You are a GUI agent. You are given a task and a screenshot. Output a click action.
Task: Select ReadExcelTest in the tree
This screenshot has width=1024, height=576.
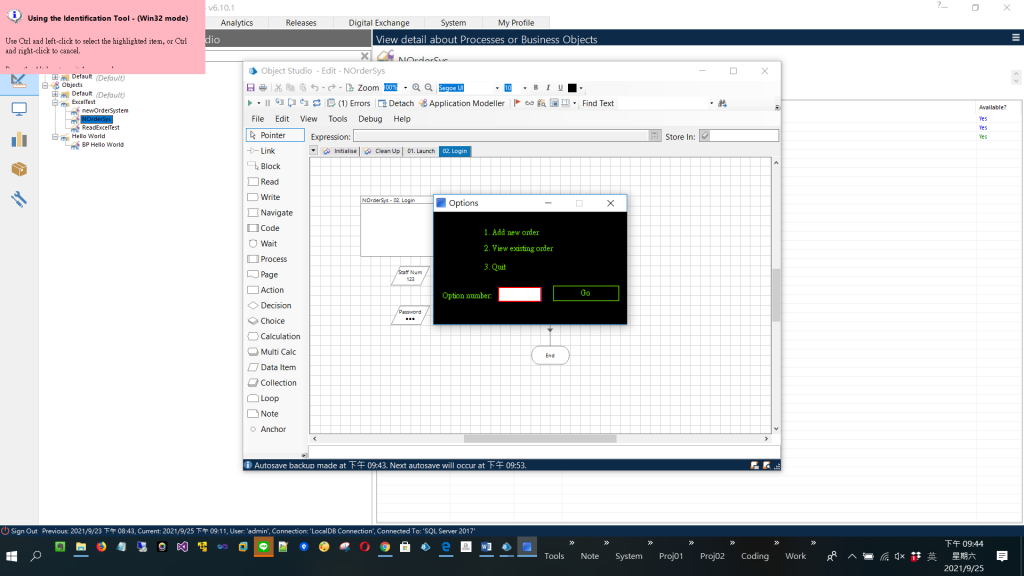point(101,128)
